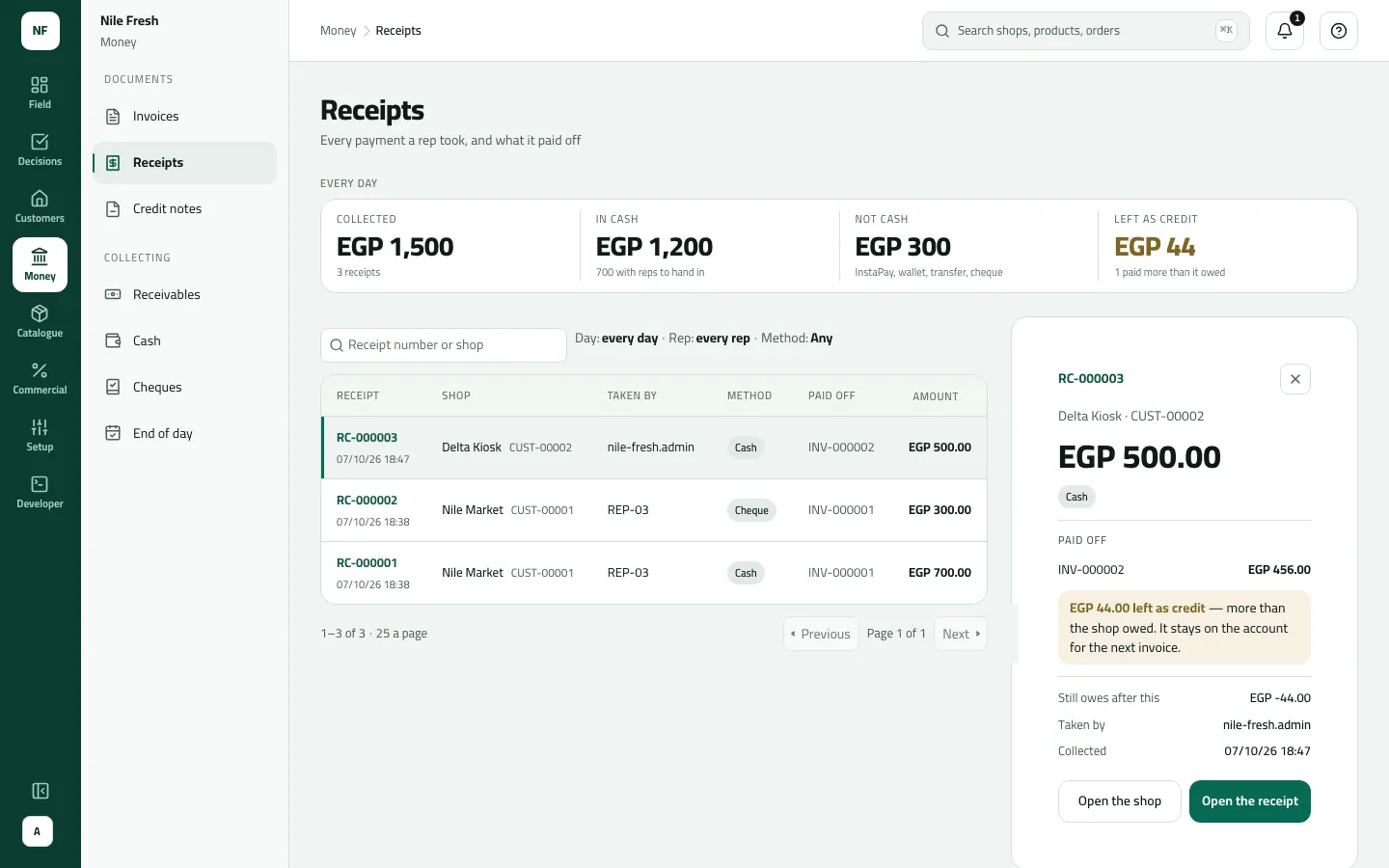Open the Cash page in sidebar
This screenshot has width=1389, height=868.
tap(184, 341)
